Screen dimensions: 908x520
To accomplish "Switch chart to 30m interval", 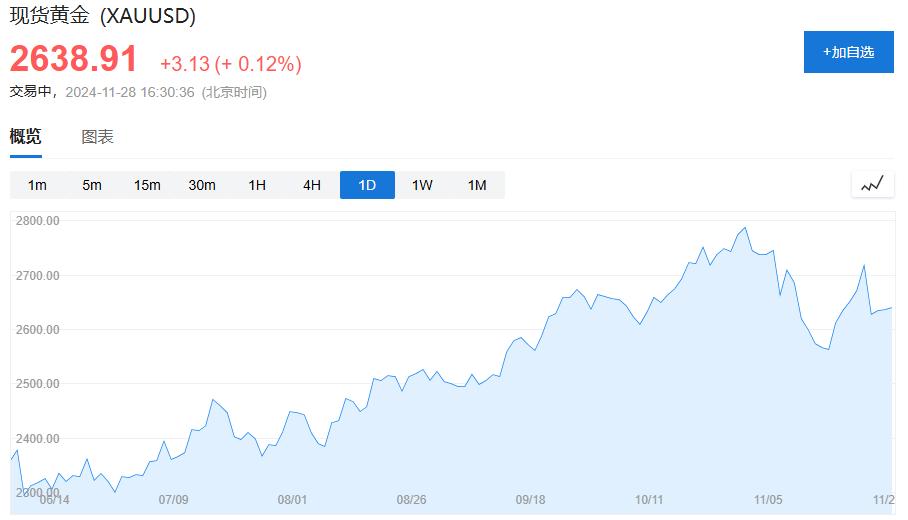I will point(202,185).
